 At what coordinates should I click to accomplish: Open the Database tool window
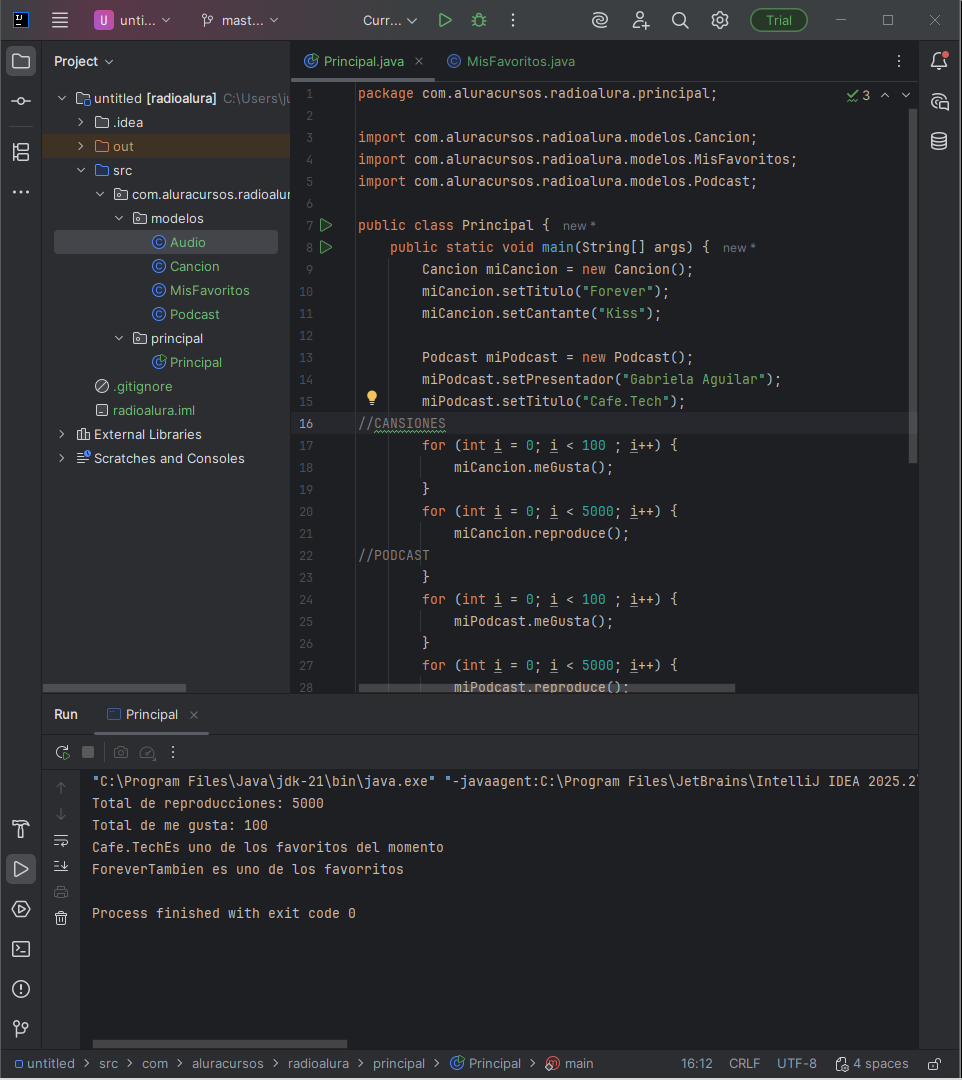tap(939, 141)
